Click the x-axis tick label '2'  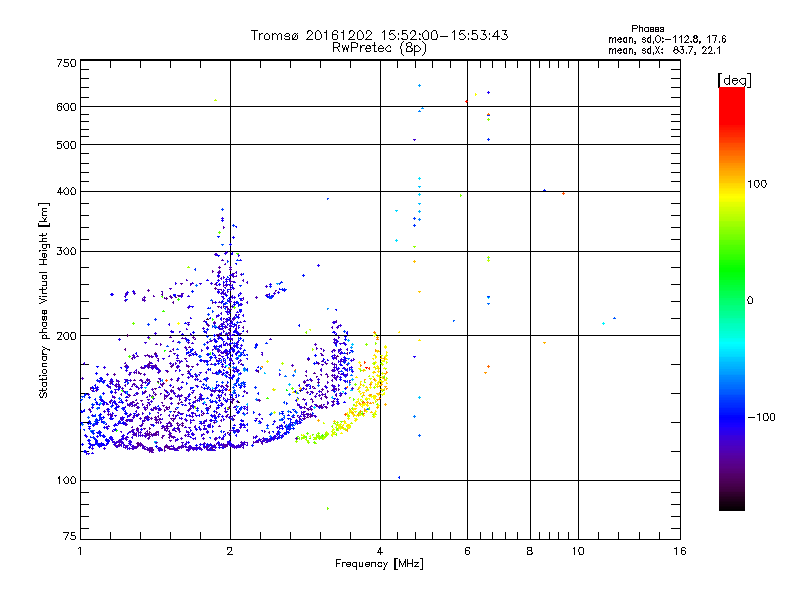pyautogui.click(x=230, y=551)
